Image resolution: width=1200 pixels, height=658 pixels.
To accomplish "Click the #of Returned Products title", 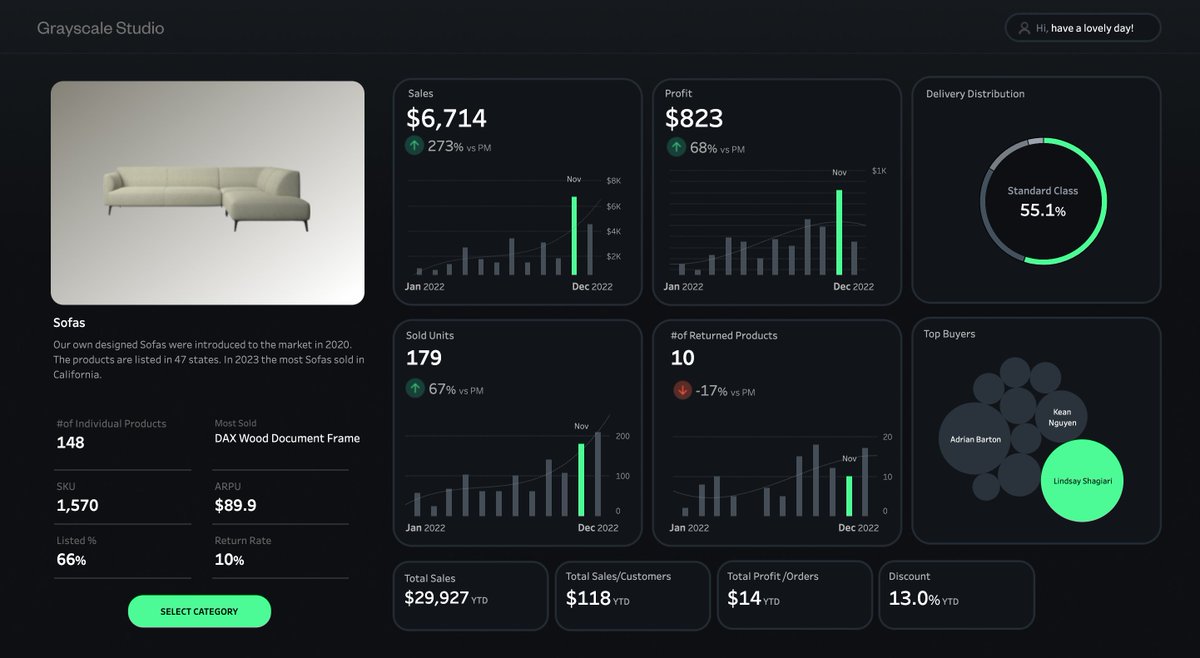I will (x=723, y=335).
